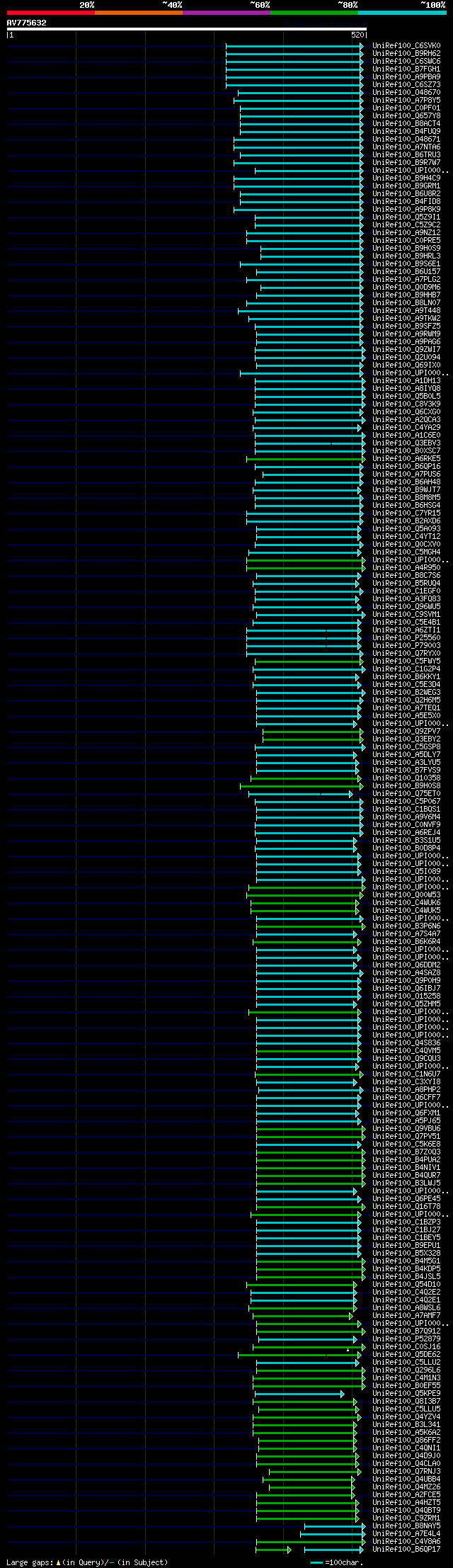
Task: Click the green alignment bar of UniRef100_A6RKE5
Action: click(x=304, y=458)
